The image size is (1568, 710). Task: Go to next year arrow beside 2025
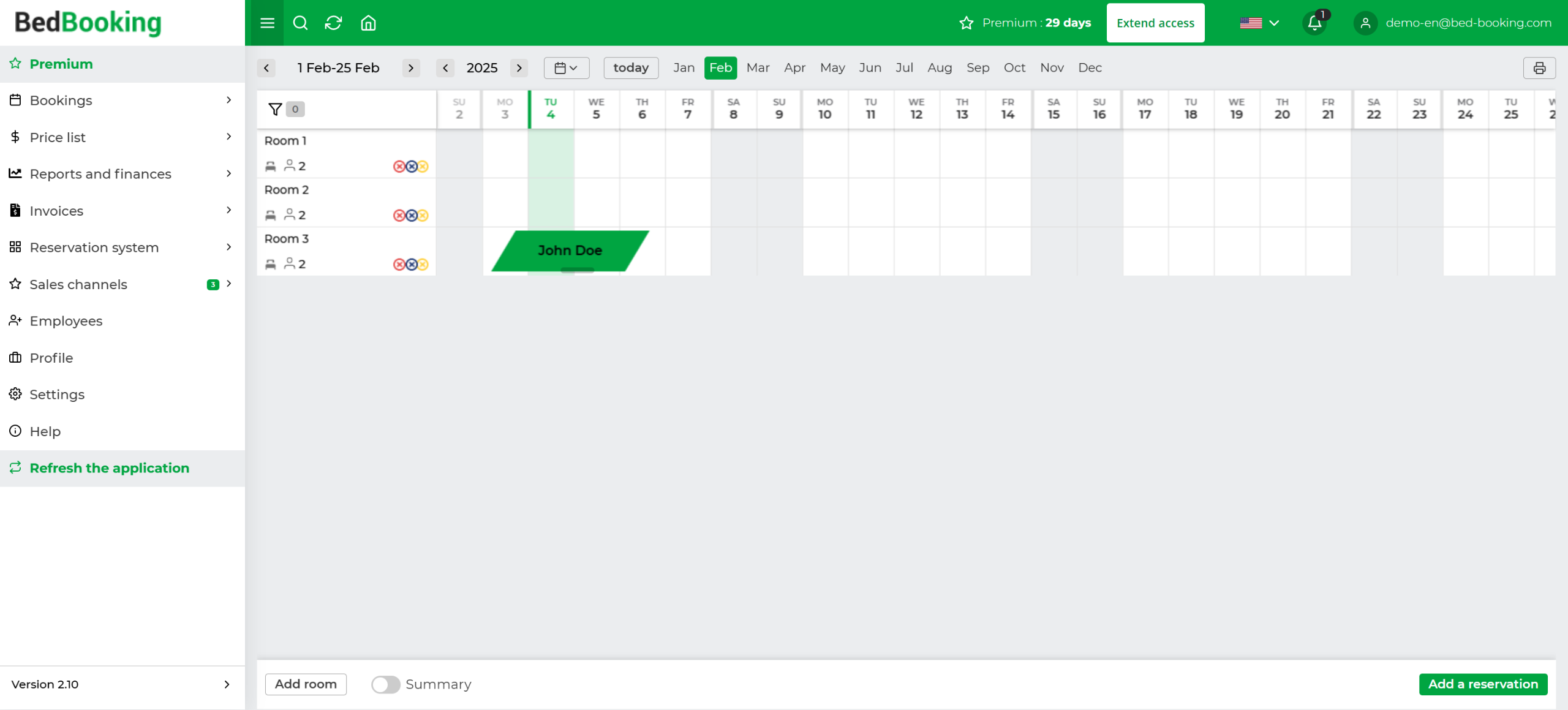tap(519, 68)
